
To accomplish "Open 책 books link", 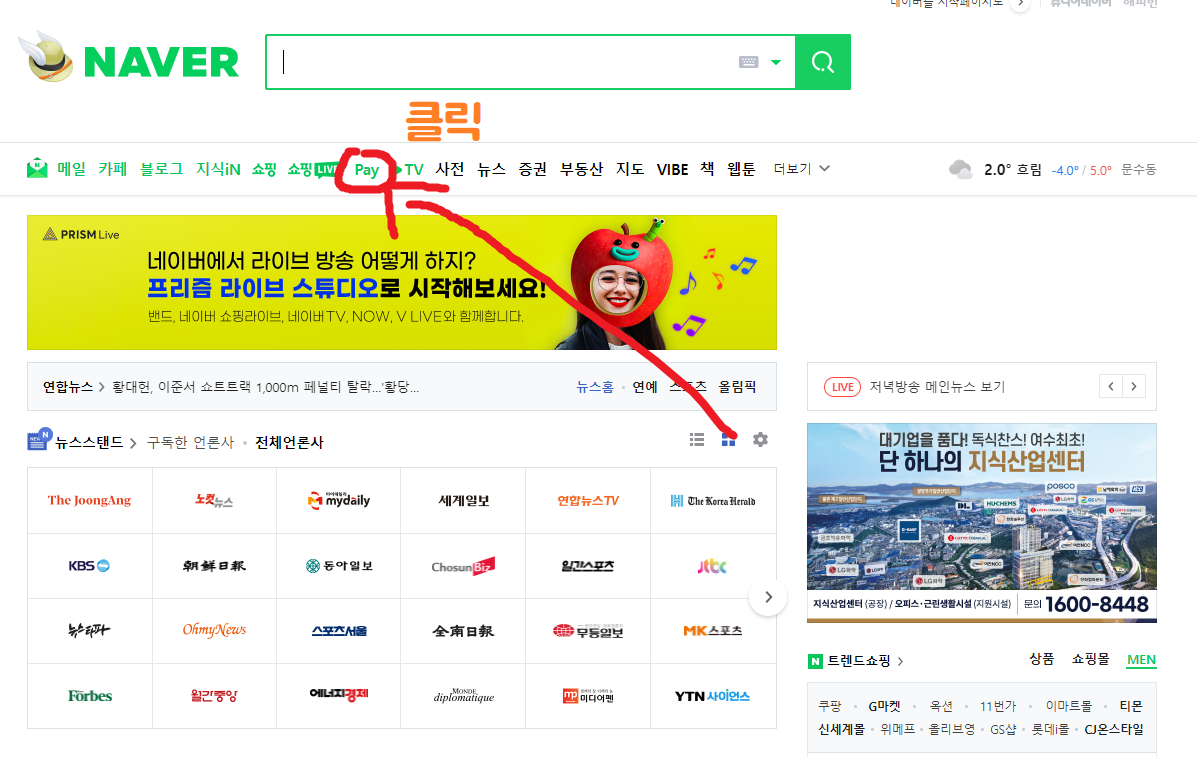I will coord(708,169).
